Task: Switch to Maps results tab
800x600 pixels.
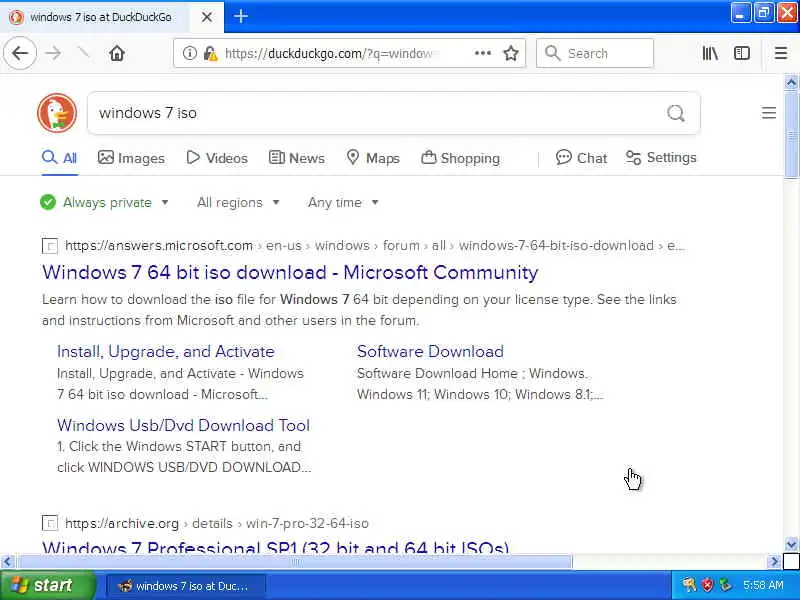Action: pyautogui.click(x=373, y=158)
